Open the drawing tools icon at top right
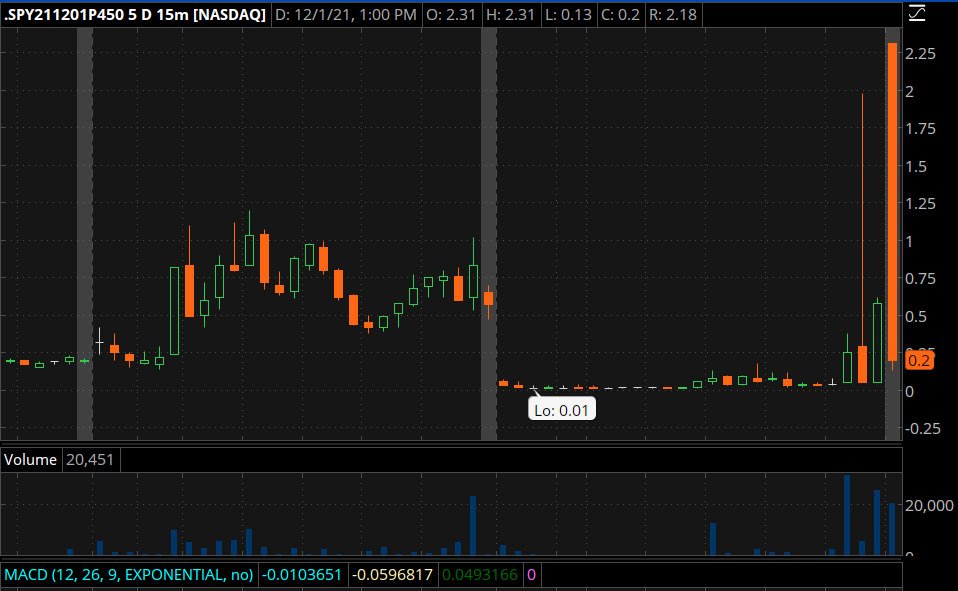Image resolution: width=958 pixels, height=591 pixels. tap(917, 13)
